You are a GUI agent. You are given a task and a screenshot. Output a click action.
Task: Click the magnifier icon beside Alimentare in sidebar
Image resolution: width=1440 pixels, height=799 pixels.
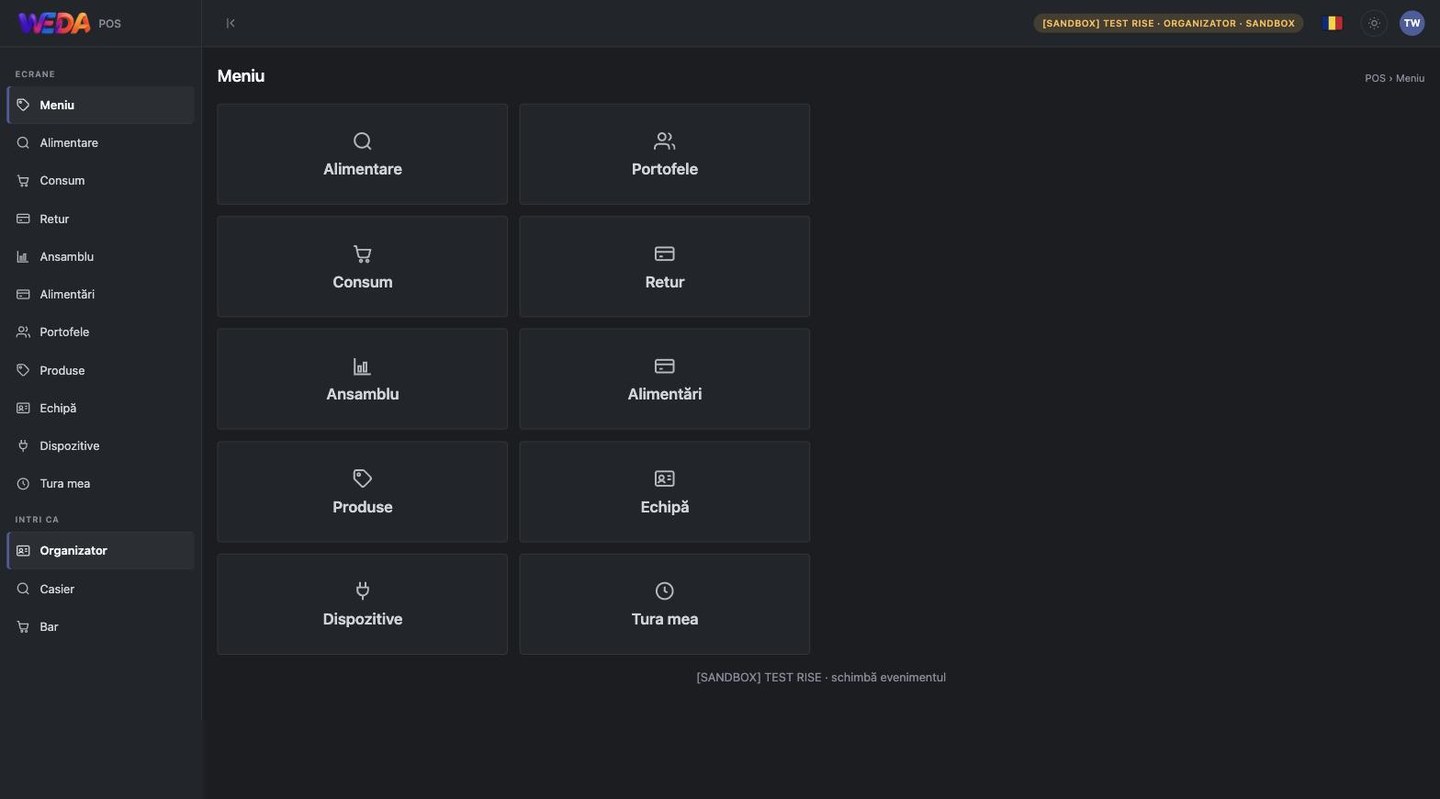tap(23, 143)
